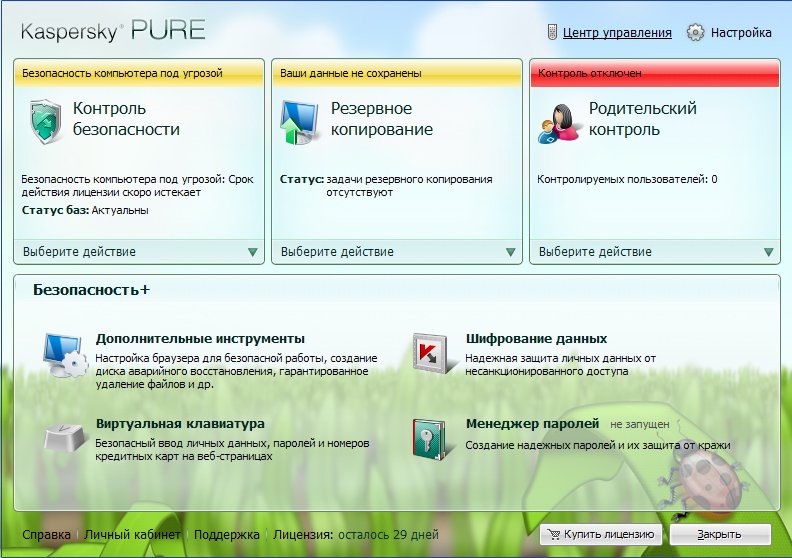The image size is (792, 558).
Task: Click the control center remote icon
Action: pos(552,32)
